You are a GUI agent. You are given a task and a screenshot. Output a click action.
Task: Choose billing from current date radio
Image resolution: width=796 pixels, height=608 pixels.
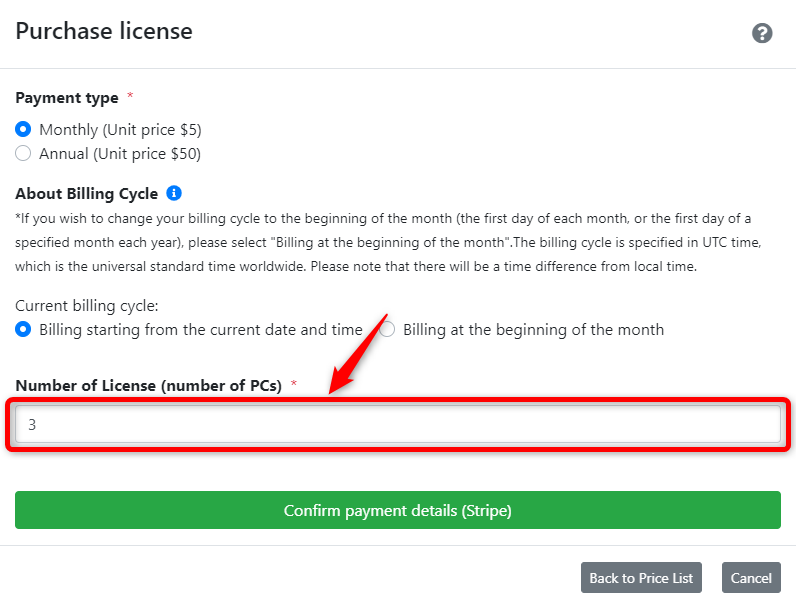point(23,329)
